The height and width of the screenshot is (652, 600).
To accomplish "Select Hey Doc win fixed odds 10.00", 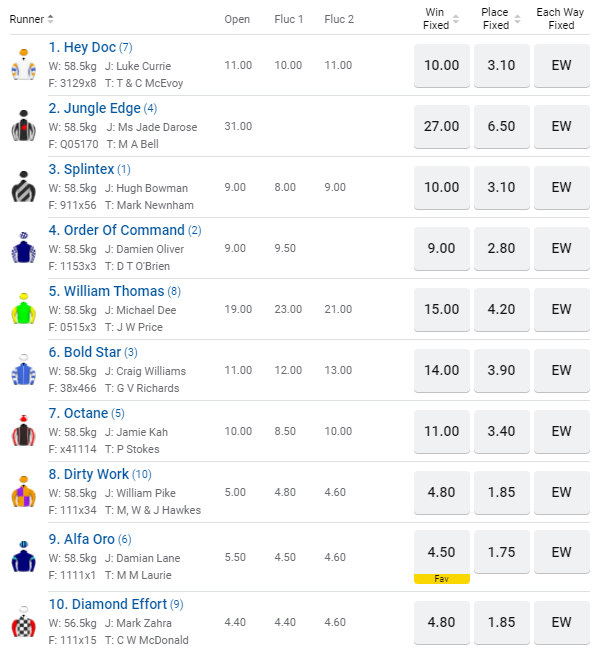I will (x=442, y=66).
